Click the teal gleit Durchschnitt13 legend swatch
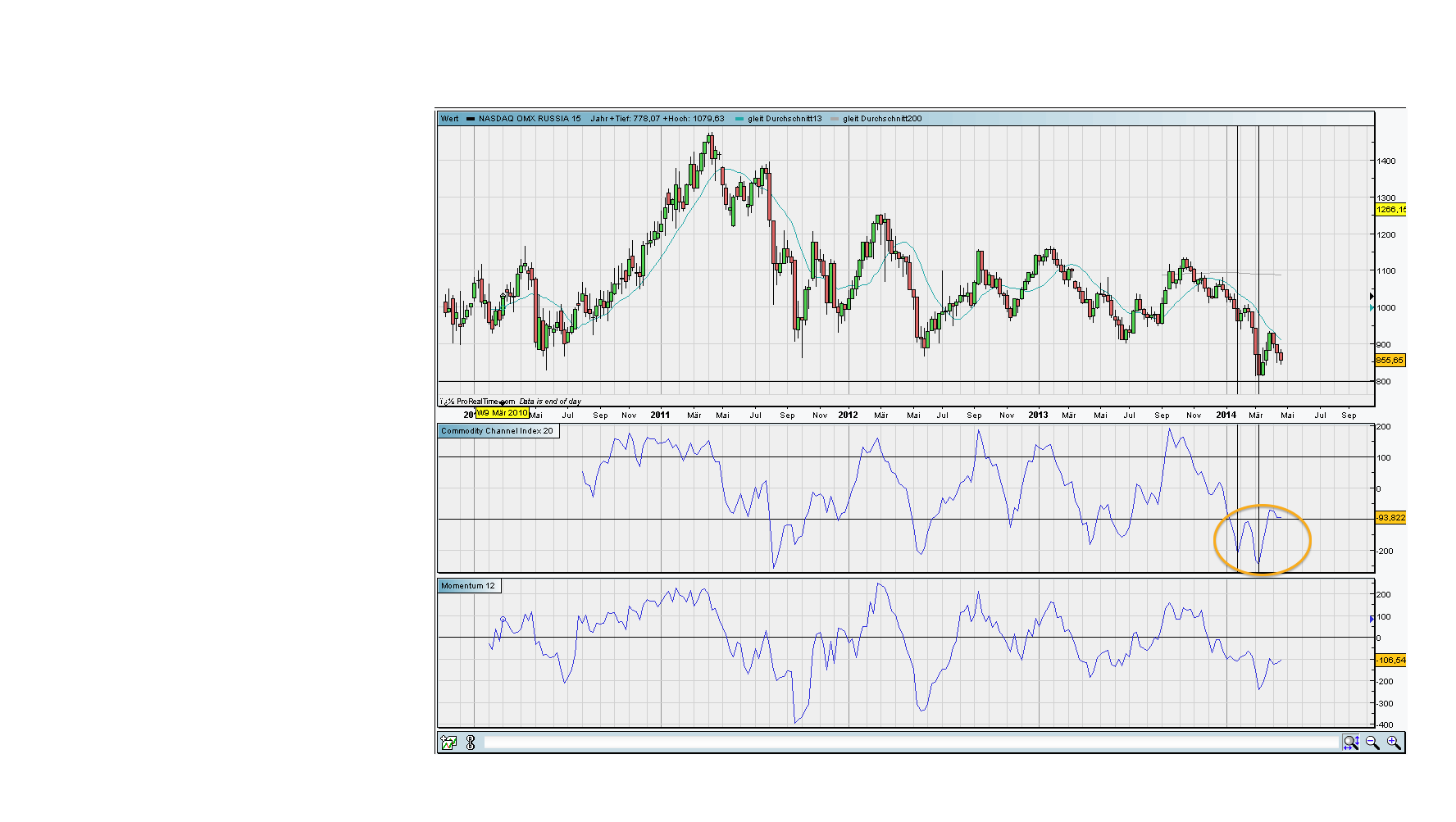 (739, 119)
